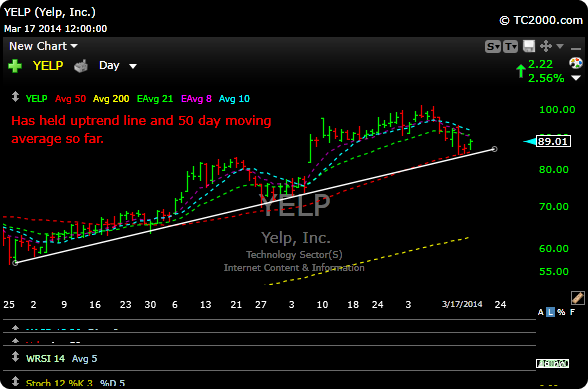Click the green plus add-symbol icon
588x389 pixels.
click(x=15, y=66)
